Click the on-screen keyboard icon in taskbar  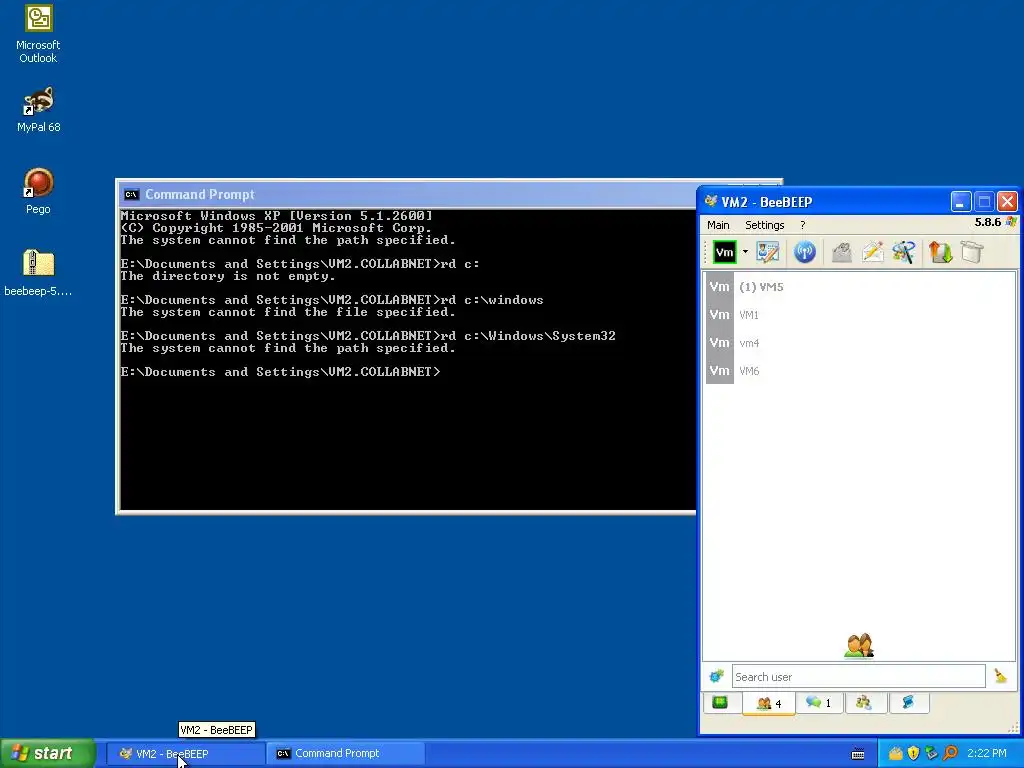pyautogui.click(x=858, y=754)
